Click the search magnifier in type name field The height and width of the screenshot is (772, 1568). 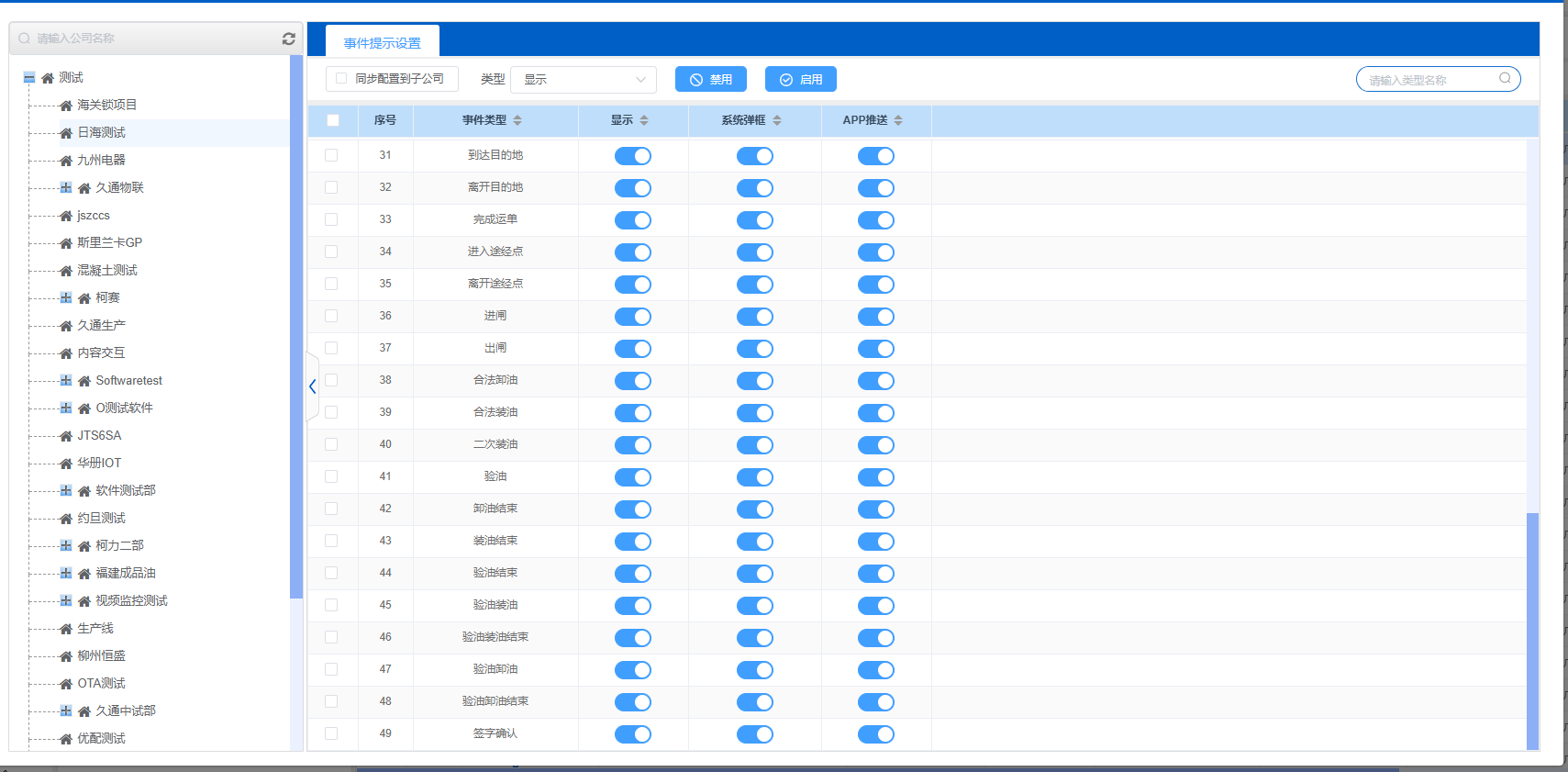(1505, 78)
